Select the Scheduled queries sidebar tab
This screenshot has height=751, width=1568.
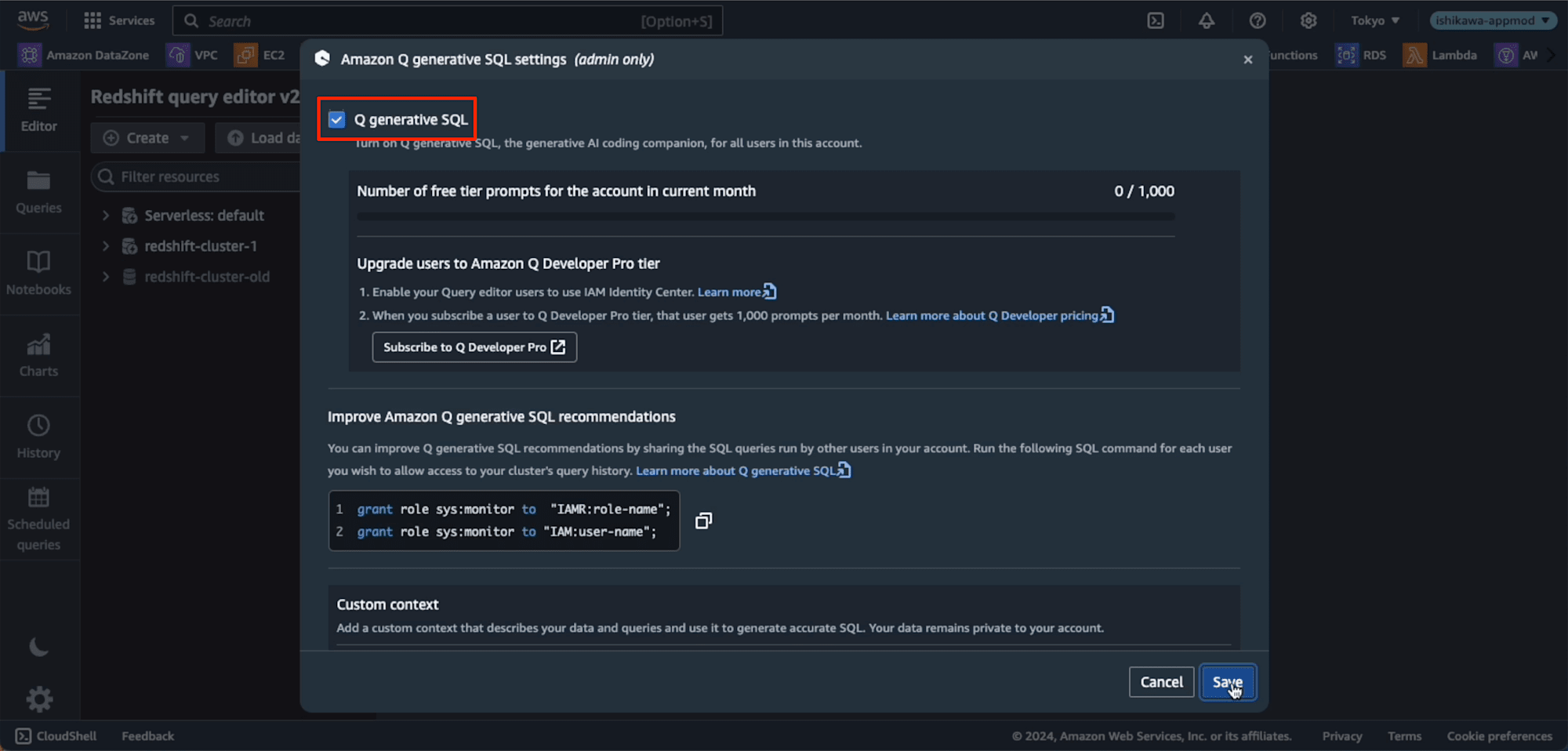click(x=39, y=519)
